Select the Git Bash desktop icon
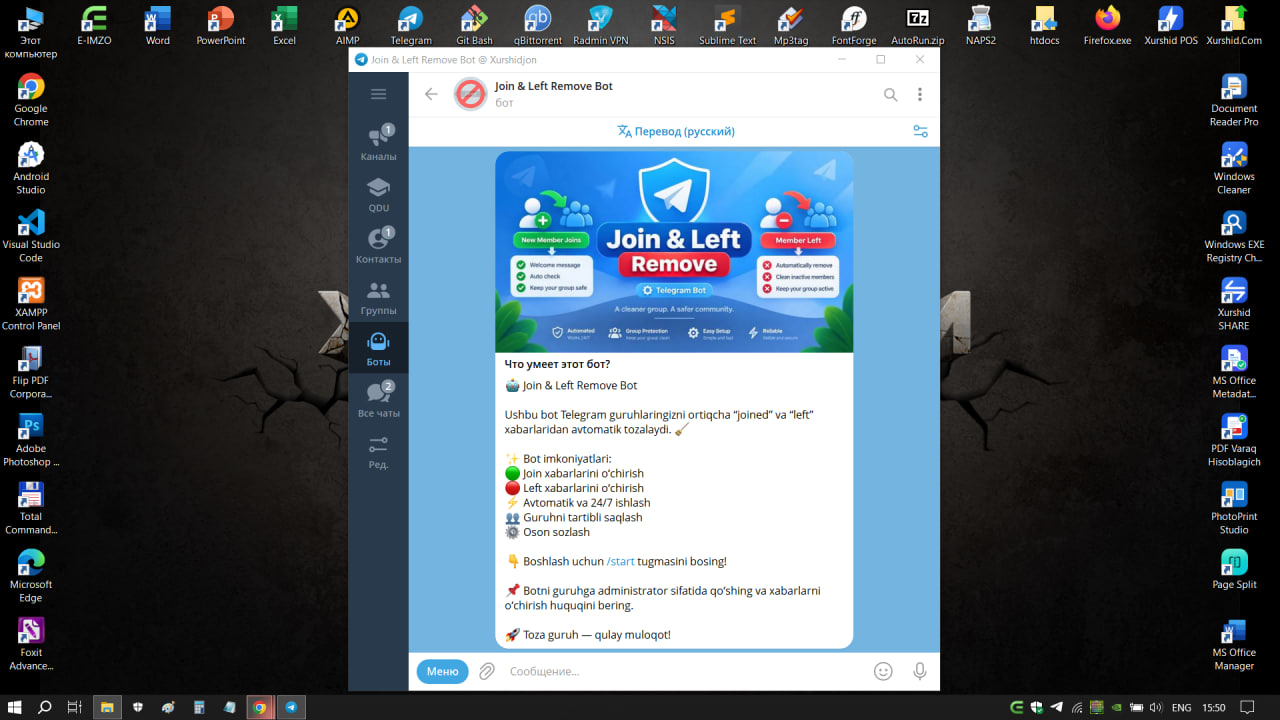This screenshot has width=1280, height=720. 474,26
